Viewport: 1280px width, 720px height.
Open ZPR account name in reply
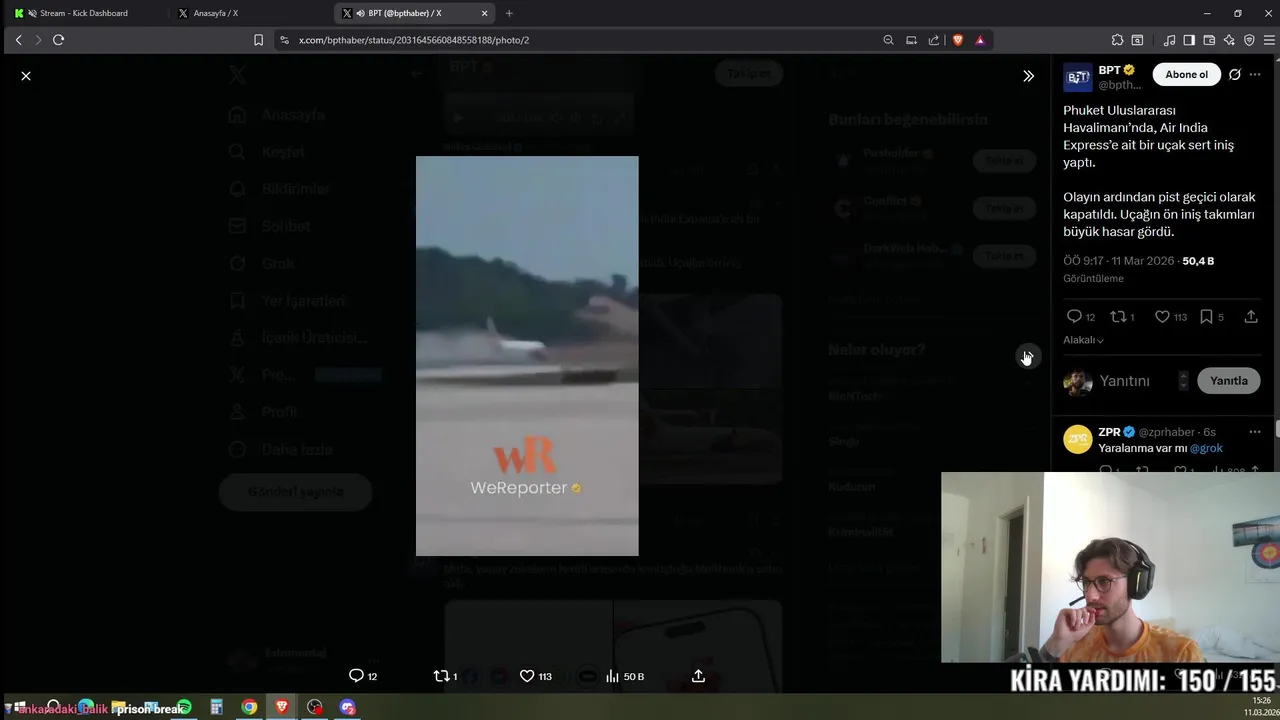[x=1109, y=432]
